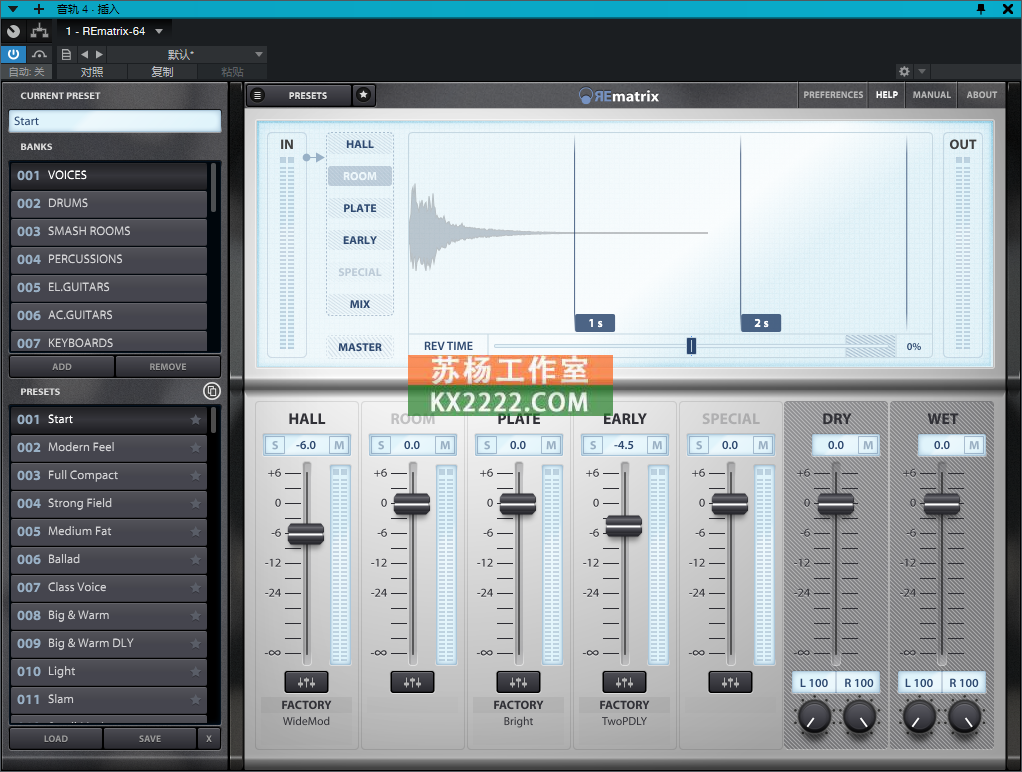Viewport: 1022px width, 772px height.
Task: Select the MASTER section button
Action: coord(360,347)
